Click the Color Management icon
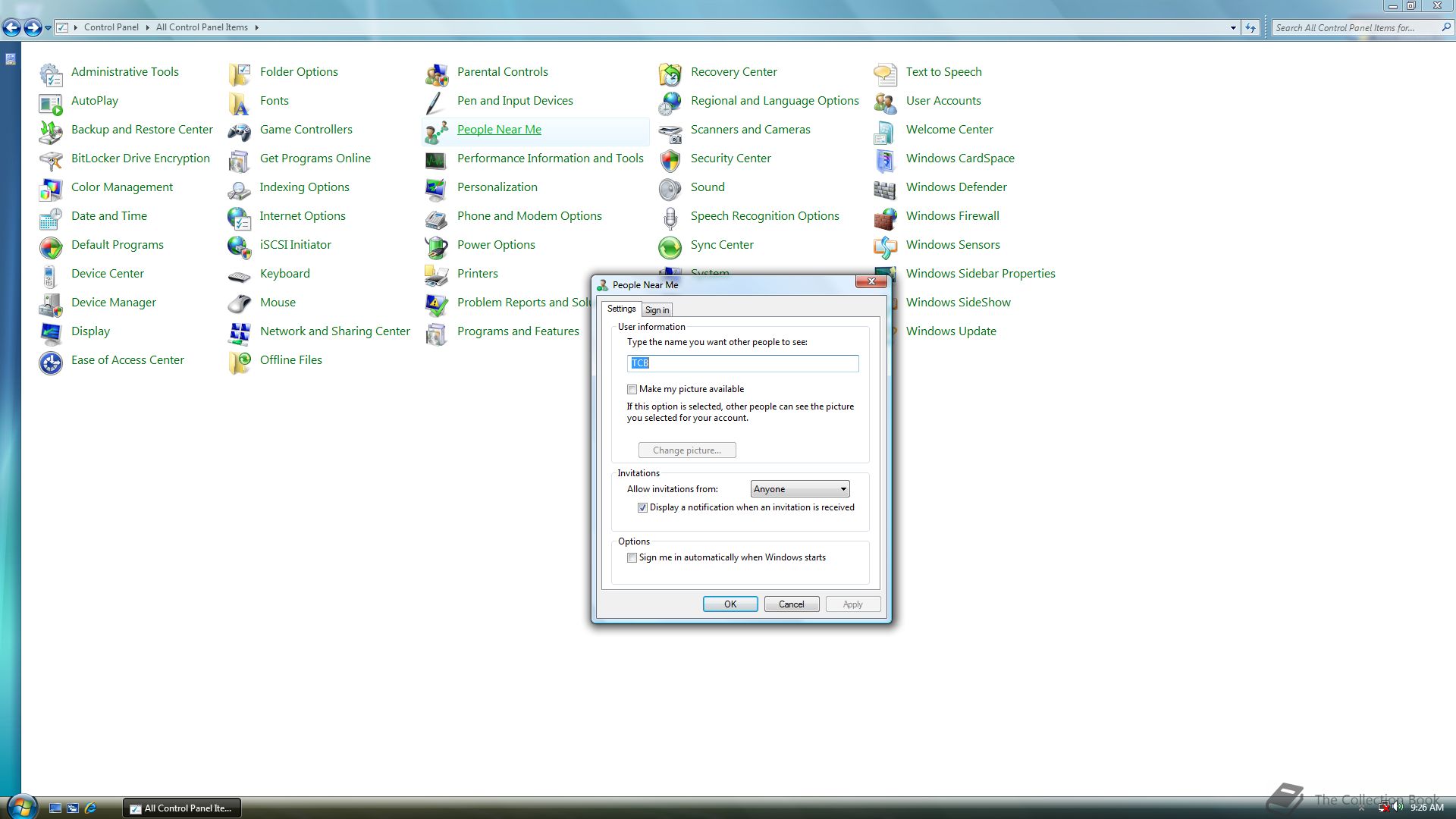 pos(51,189)
